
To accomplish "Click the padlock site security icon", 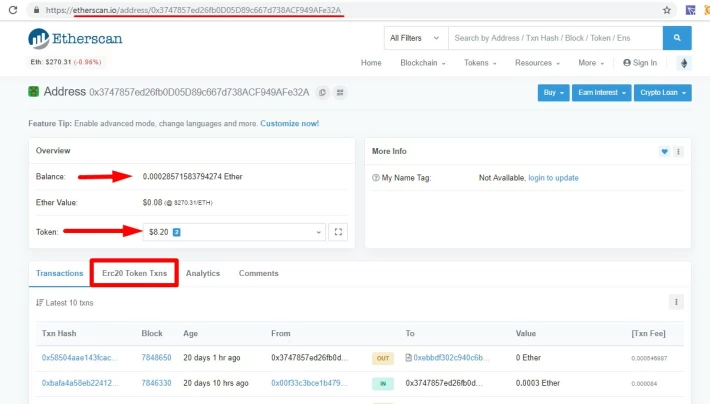I will point(36,10).
